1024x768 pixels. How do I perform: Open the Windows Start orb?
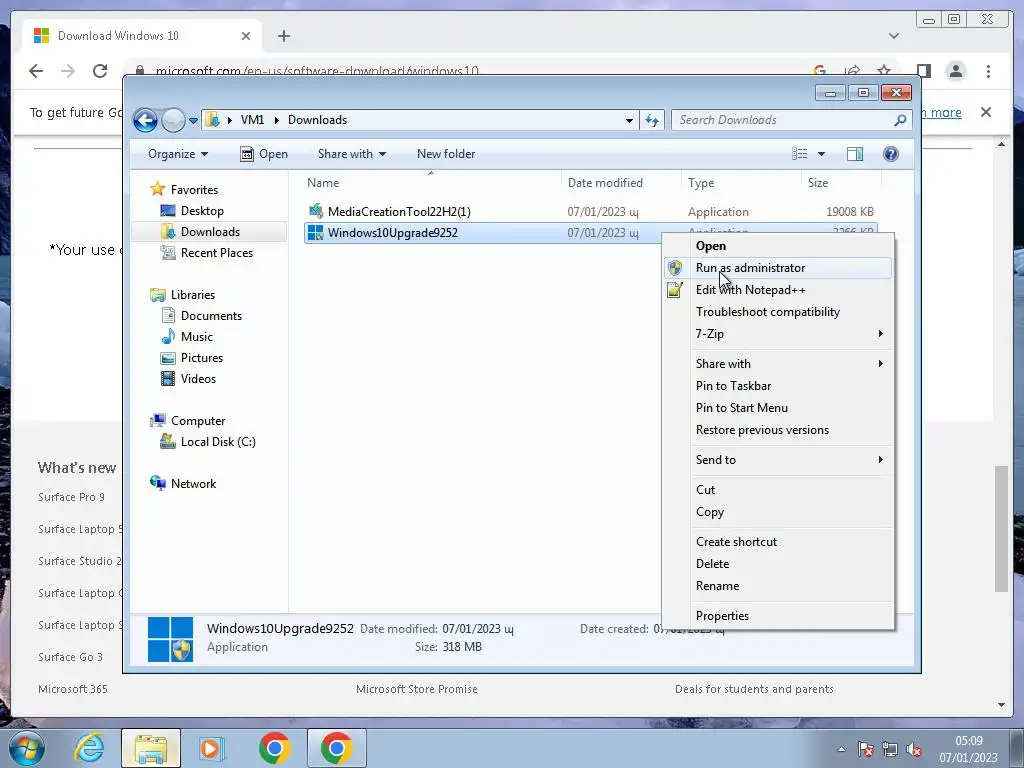click(x=27, y=748)
